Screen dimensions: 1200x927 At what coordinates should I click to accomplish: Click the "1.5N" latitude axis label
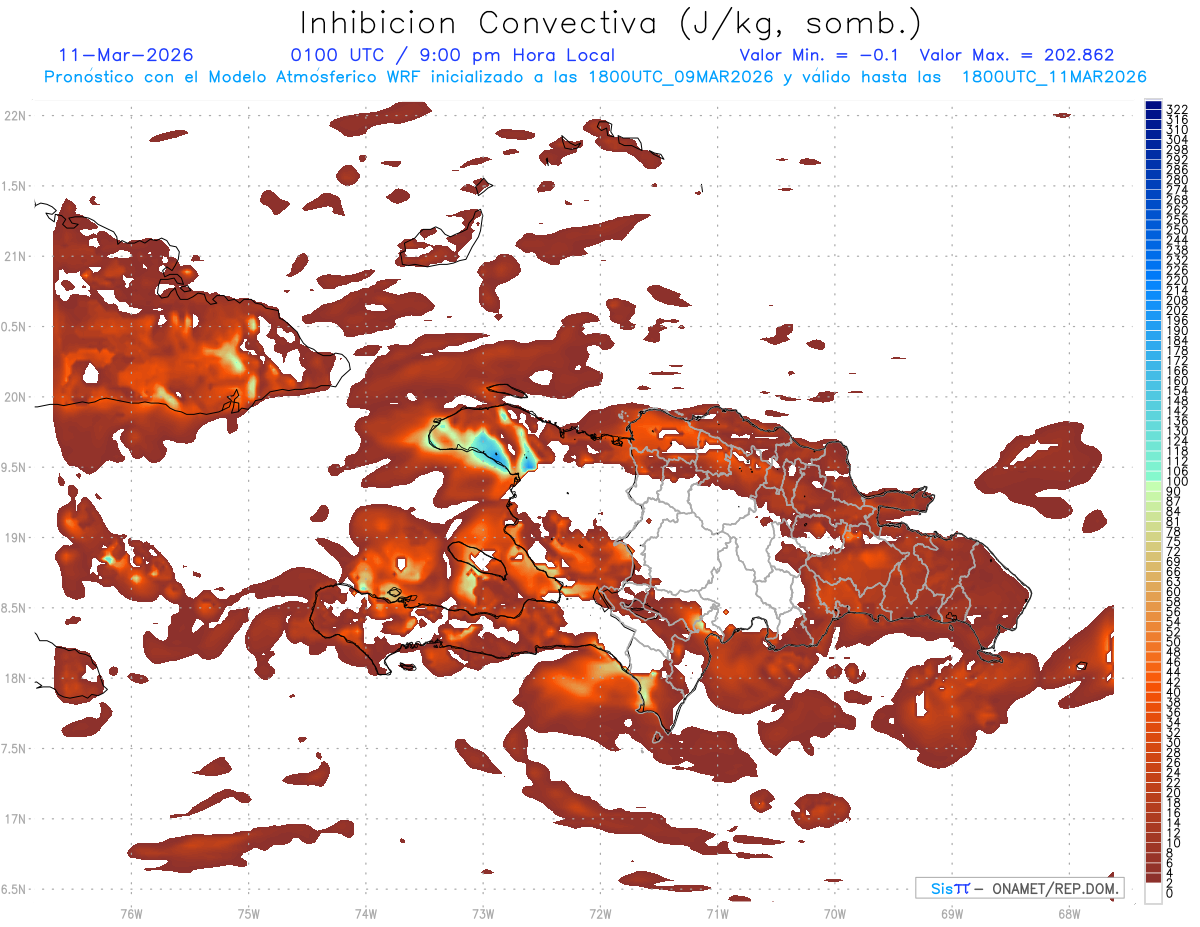point(15,186)
